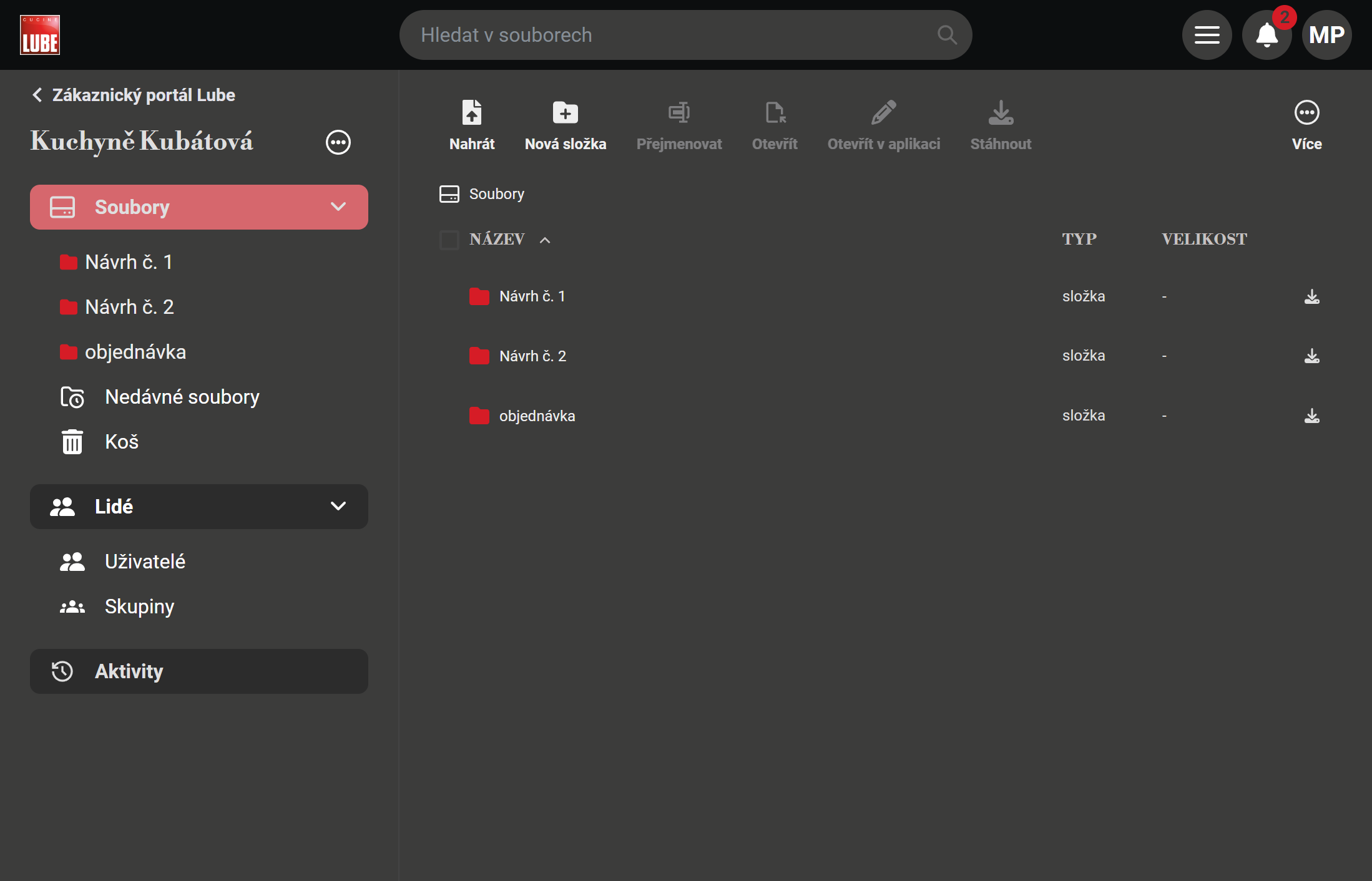This screenshot has width=1372, height=881.
Task: Collapse the Soubory section chevron
Action: click(338, 207)
